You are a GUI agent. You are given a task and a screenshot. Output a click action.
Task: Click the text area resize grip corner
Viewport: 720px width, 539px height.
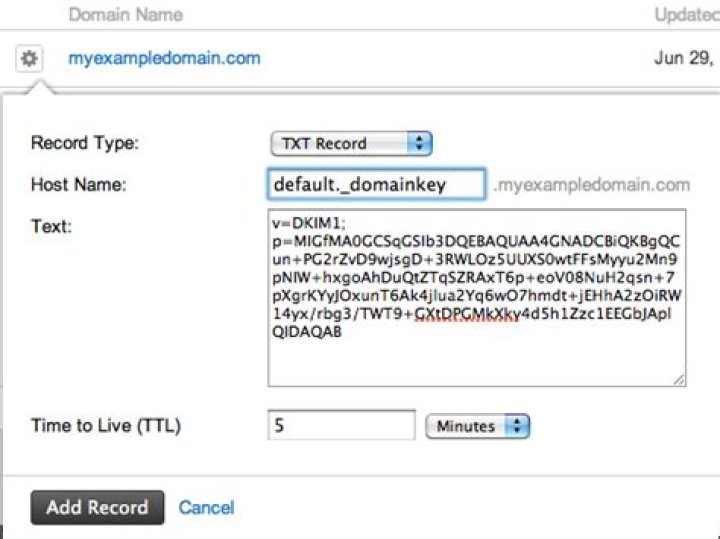click(679, 380)
